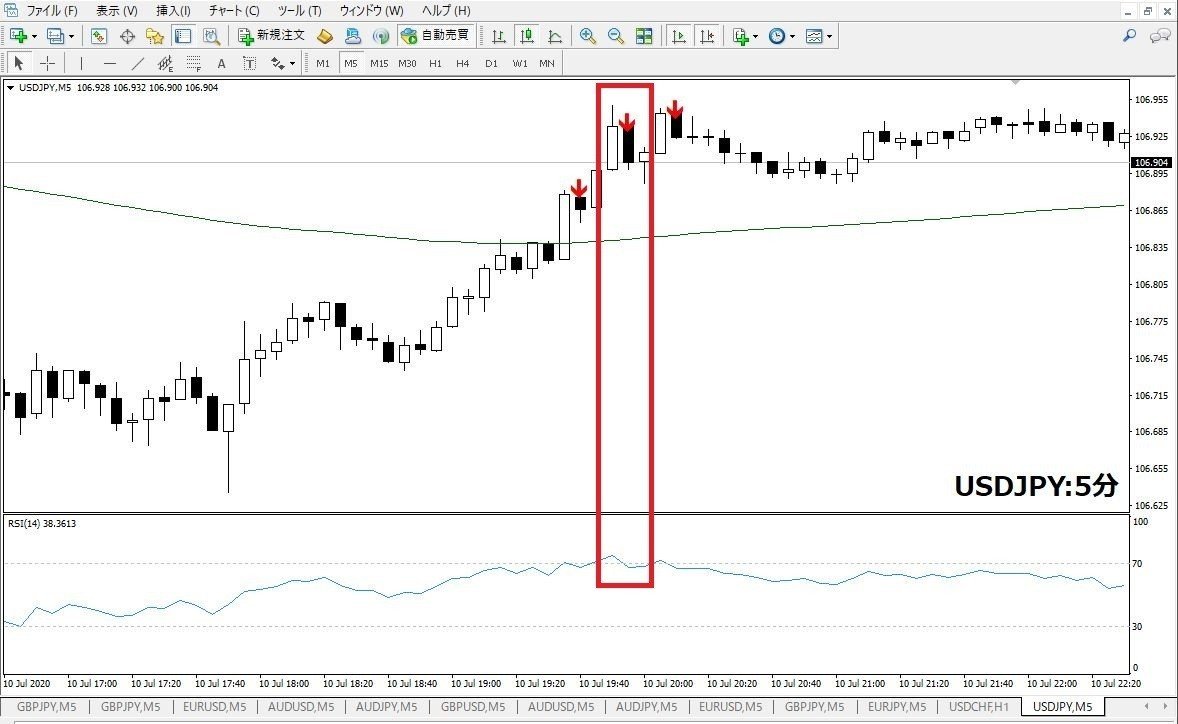Expand the periods clock dropdown arrow
1178x724 pixels.
[x=792, y=36]
